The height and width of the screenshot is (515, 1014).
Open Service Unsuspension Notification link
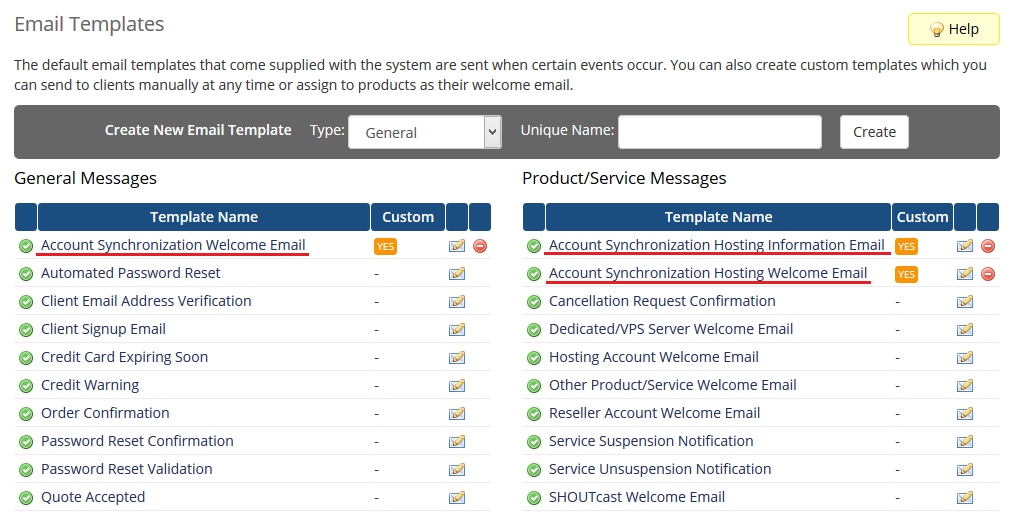click(x=660, y=469)
